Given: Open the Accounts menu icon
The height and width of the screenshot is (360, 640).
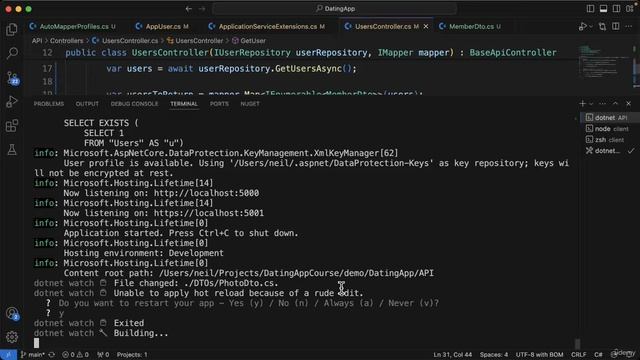Looking at the screenshot, I should click(x=12, y=313).
